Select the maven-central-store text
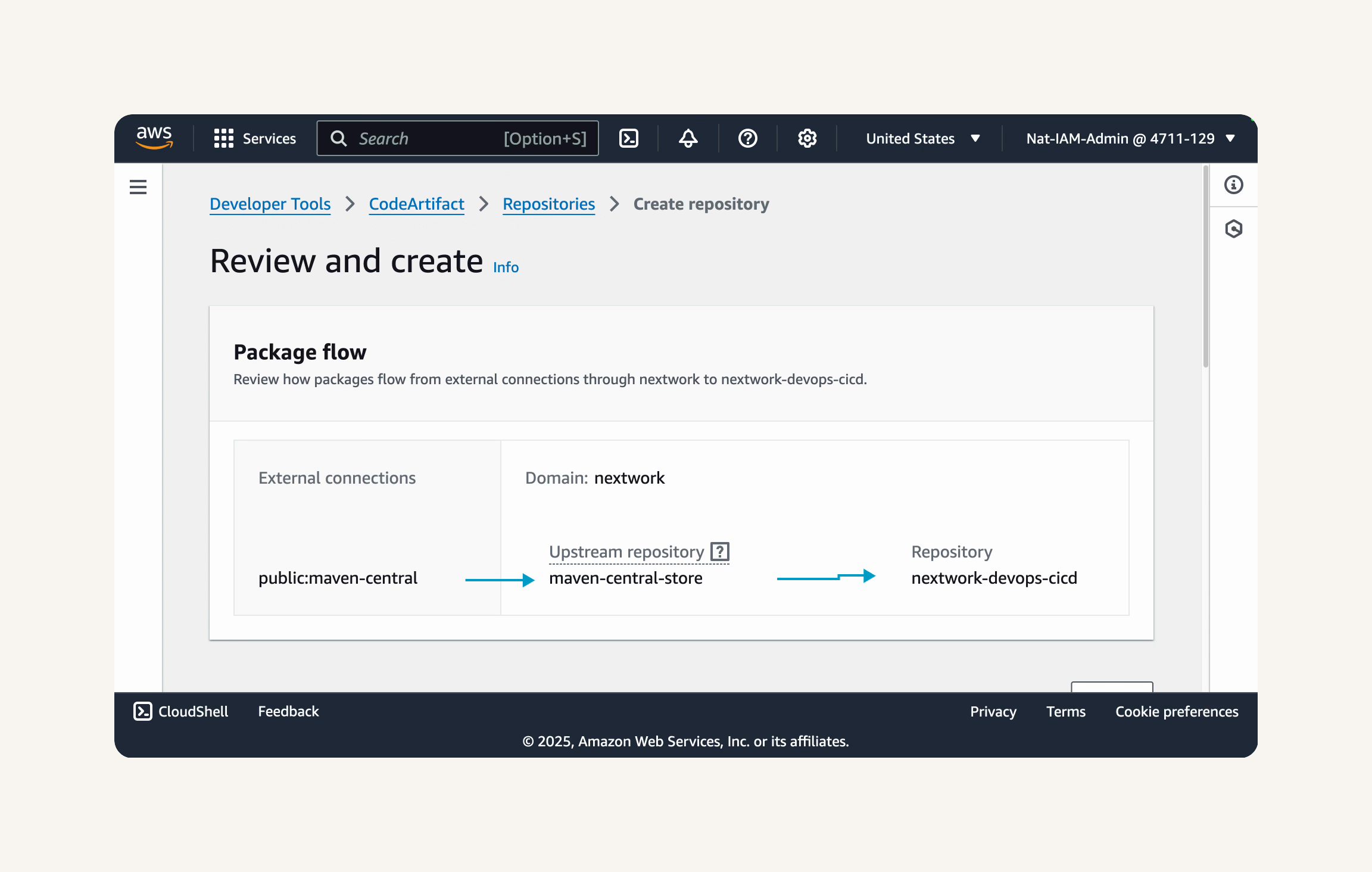 coord(626,578)
